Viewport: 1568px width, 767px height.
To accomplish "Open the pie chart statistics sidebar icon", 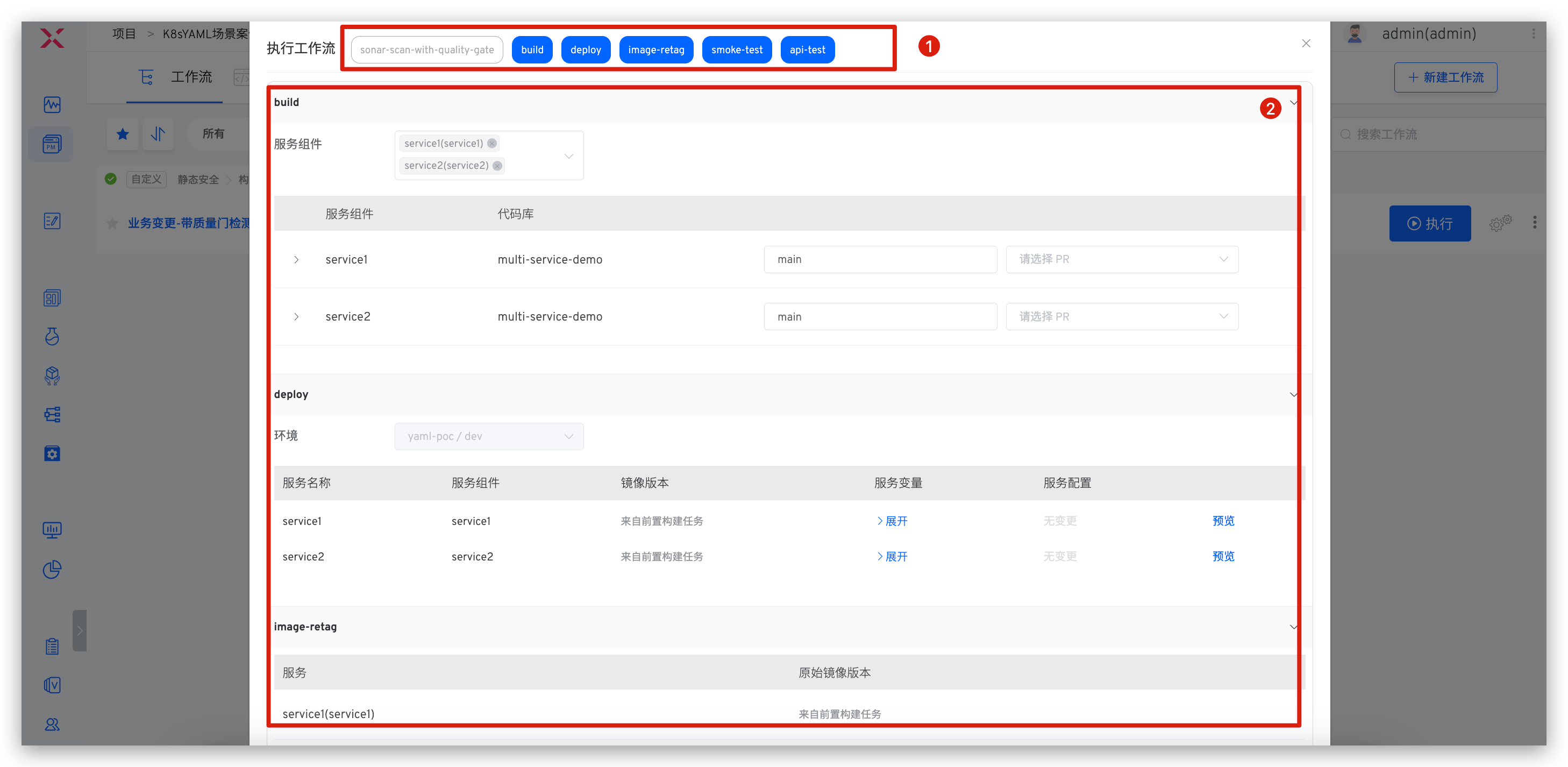I will click(x=52, y=569).
